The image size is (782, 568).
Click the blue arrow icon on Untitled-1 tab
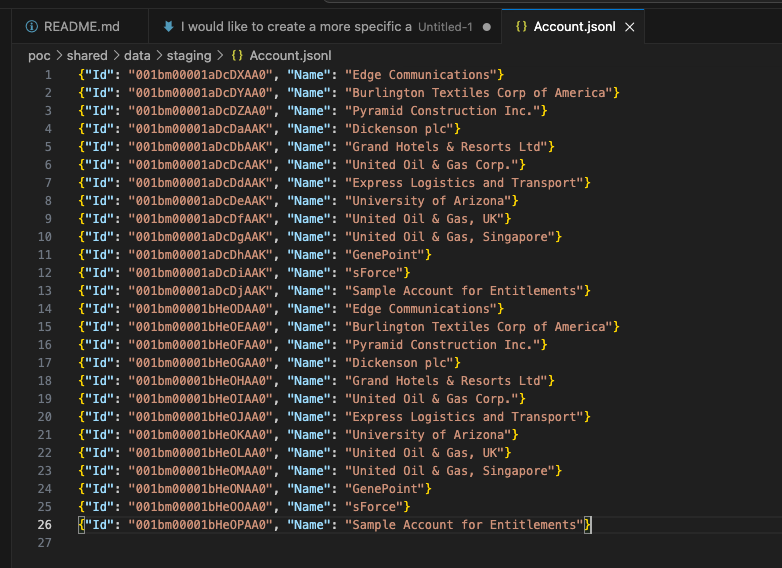pos(168,27)
